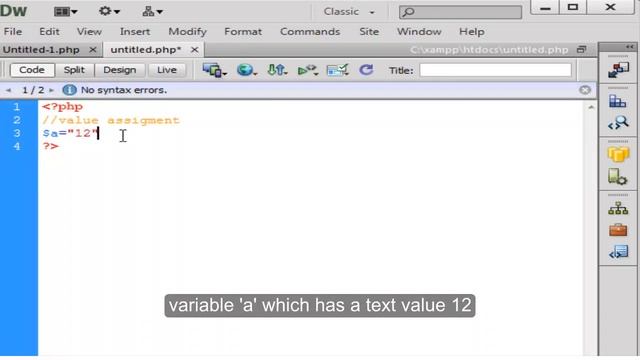Screen dimensions: 640x360
Task: Switch to the untitled.php document tab
Action: tap(146, 50)
